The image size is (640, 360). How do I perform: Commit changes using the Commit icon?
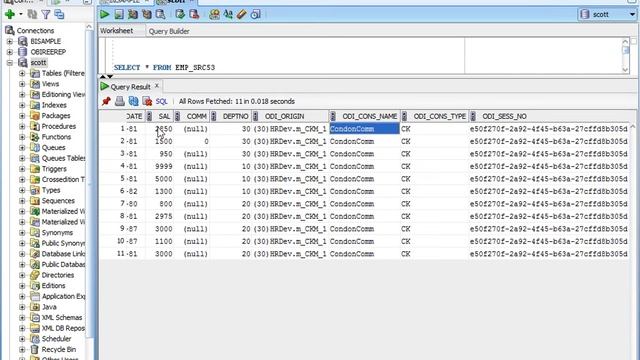(180, 14)
